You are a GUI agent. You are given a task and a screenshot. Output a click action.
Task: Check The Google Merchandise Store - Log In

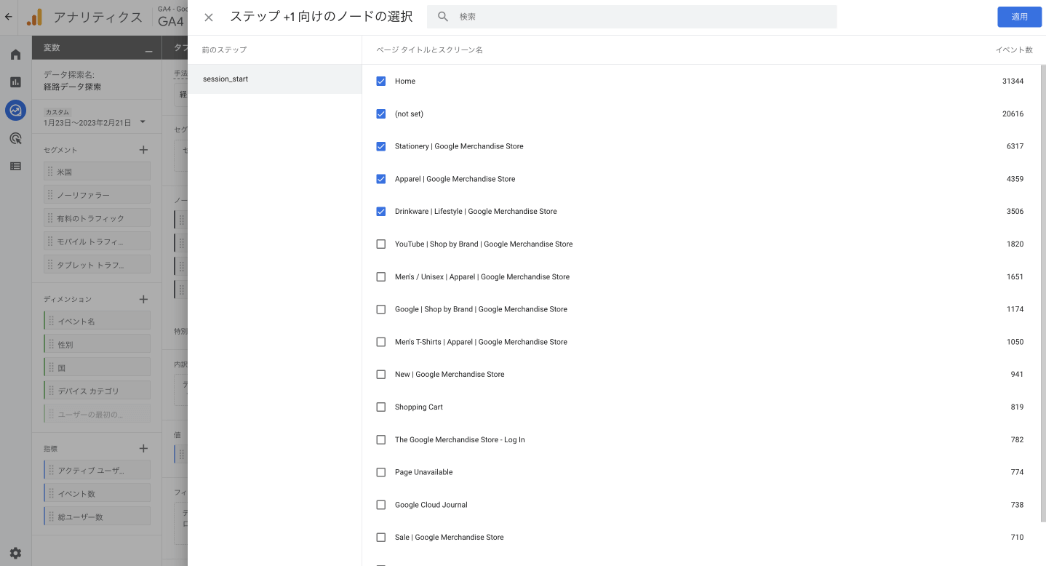tap(381, 440)
